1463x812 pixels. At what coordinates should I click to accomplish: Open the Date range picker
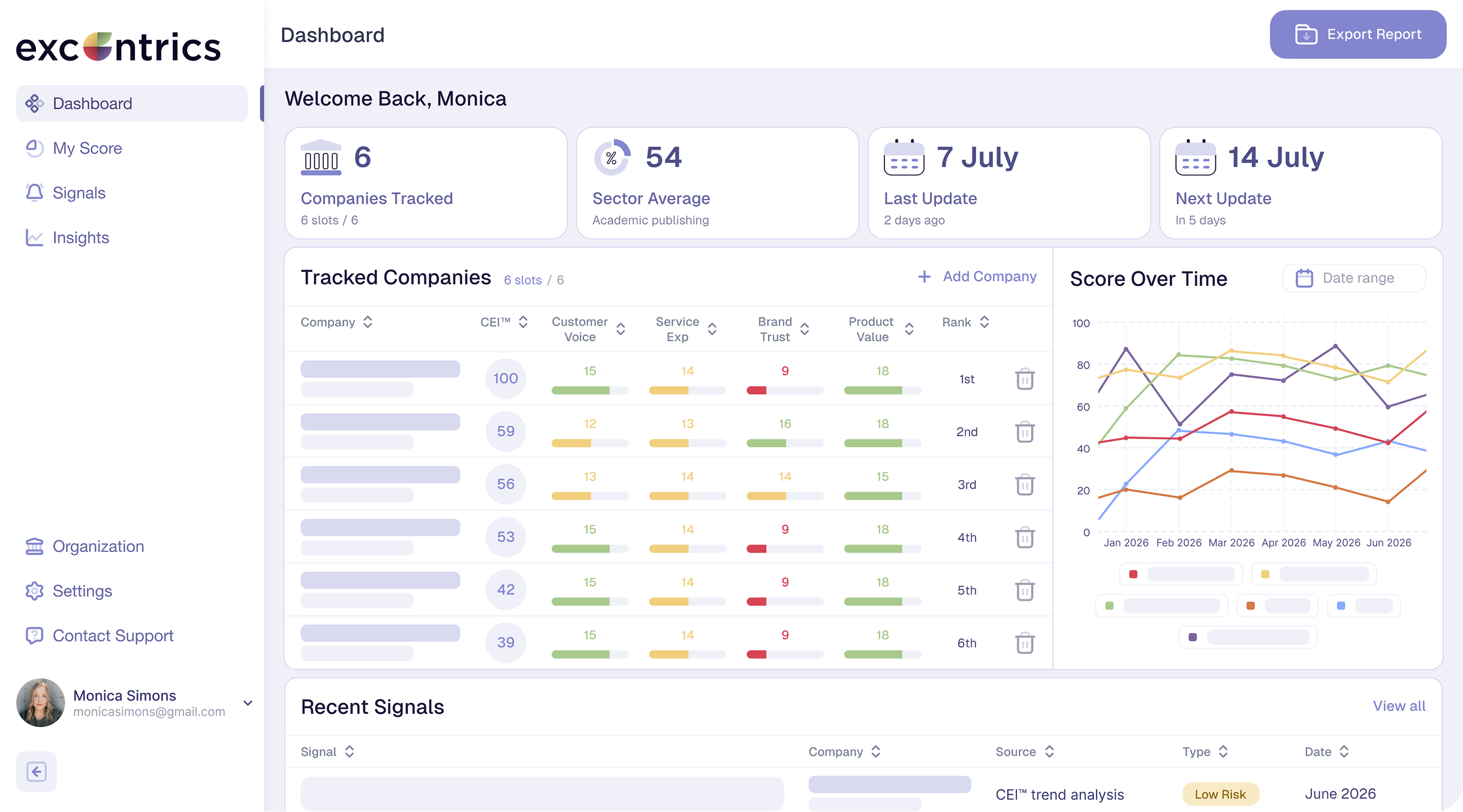tap(1354, 278)
